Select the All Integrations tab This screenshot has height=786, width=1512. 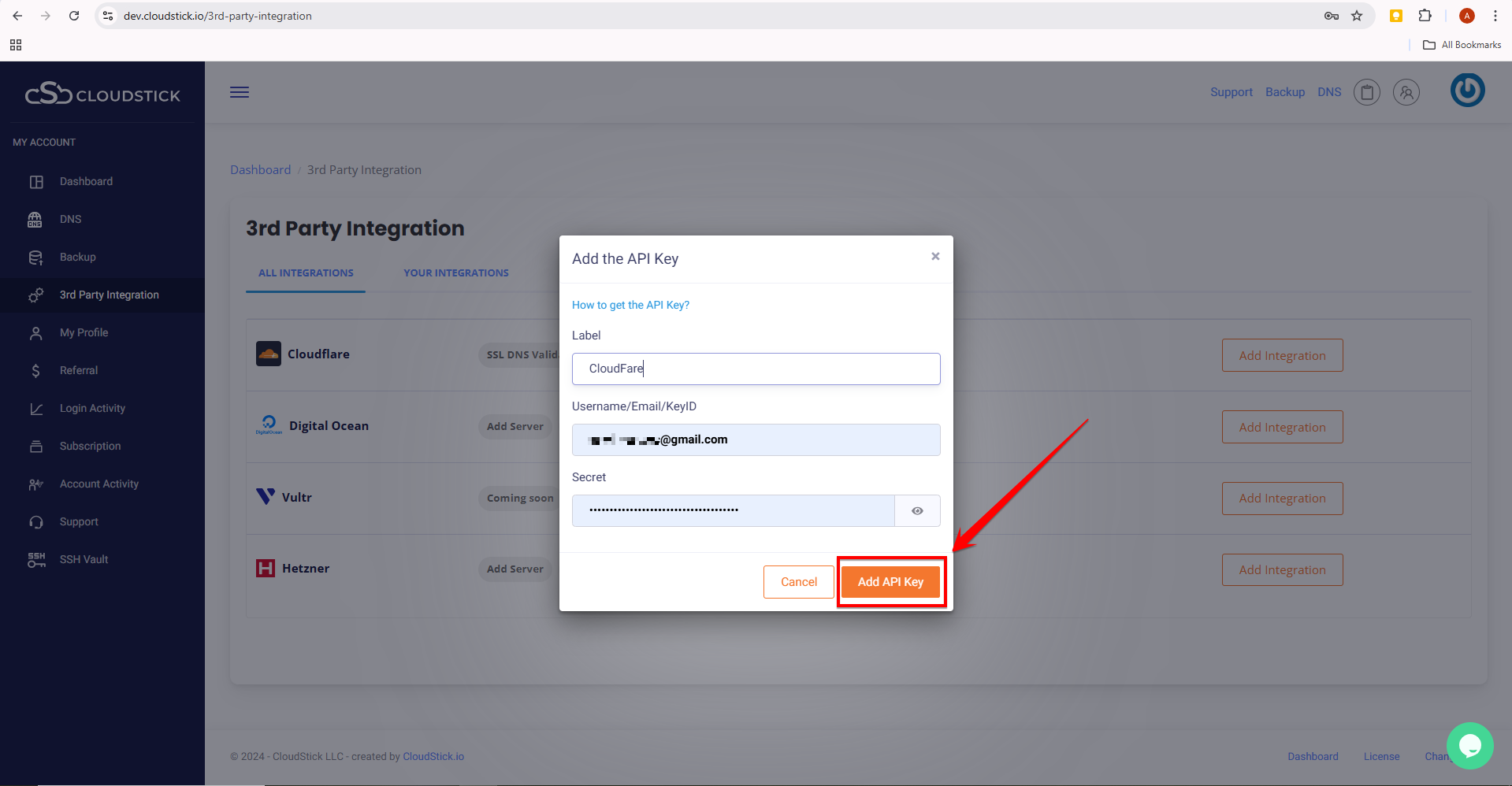click(x=306, y=273)
